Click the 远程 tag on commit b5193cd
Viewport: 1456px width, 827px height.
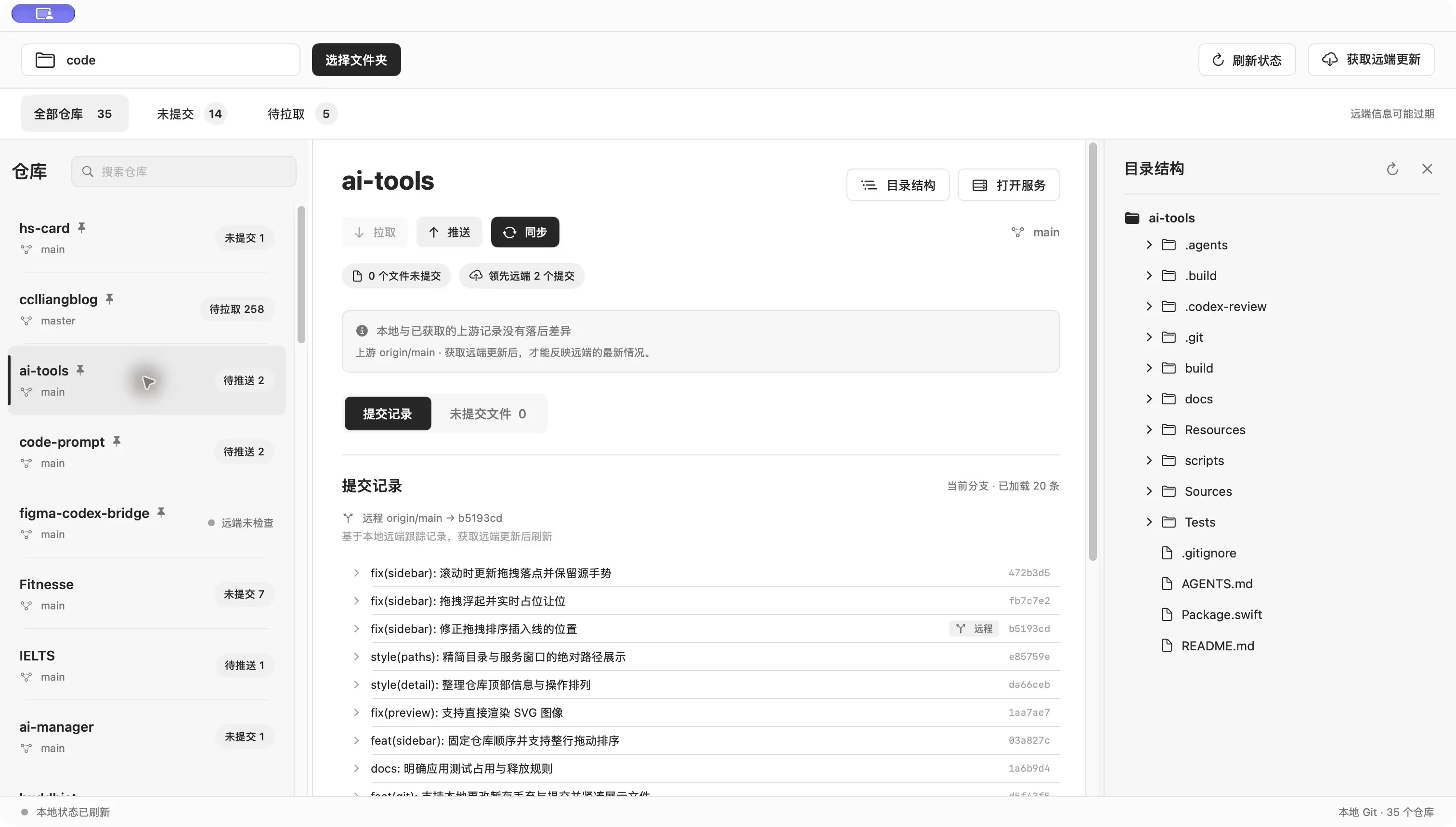click(974, 629)
